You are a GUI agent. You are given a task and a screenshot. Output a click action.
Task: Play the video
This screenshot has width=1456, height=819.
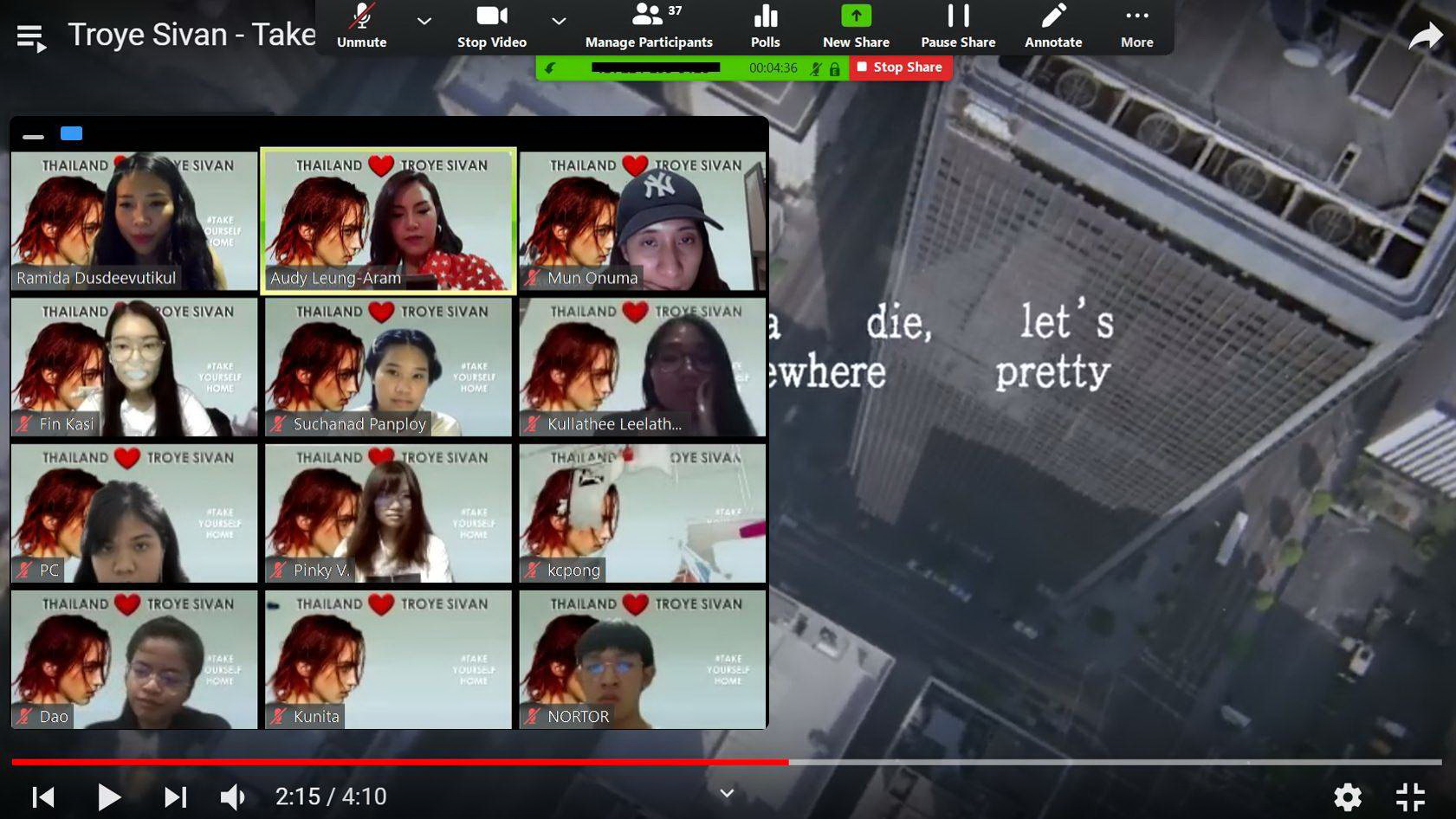click(x=109, y=796)
